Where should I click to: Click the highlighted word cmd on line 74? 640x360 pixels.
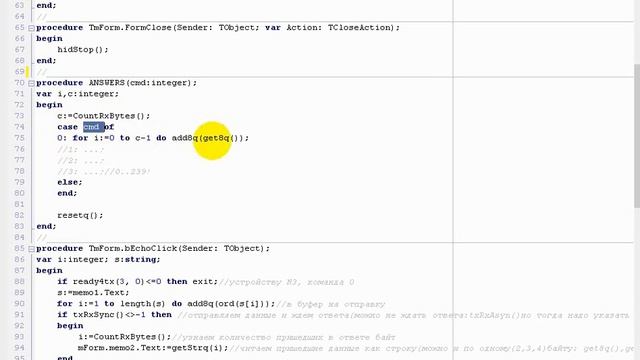(x=93, y=127)
